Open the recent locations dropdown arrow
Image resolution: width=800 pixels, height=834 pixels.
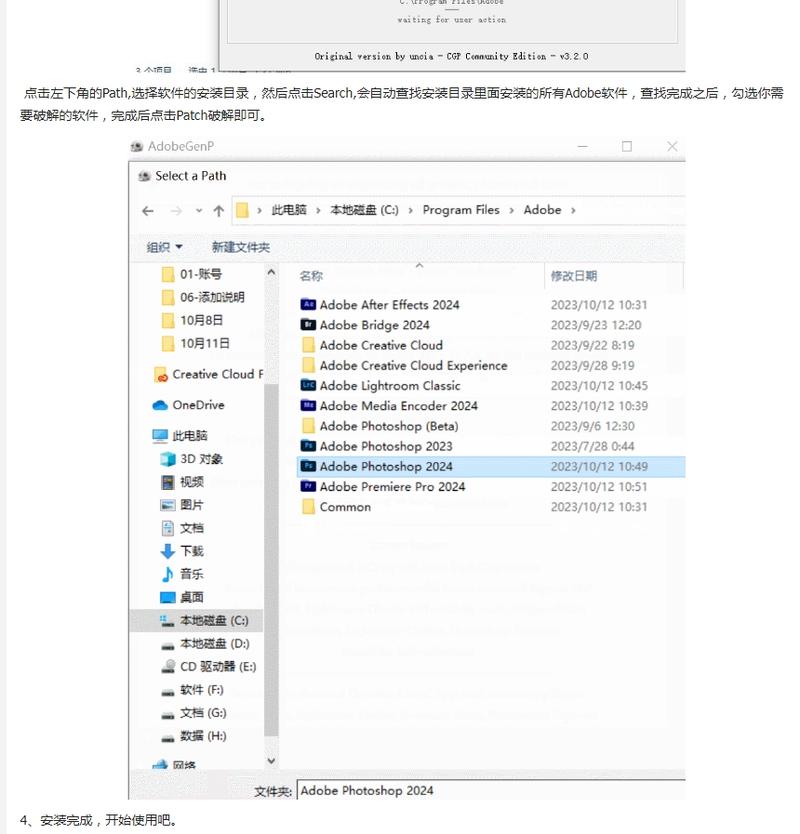[x=198, y=211]
